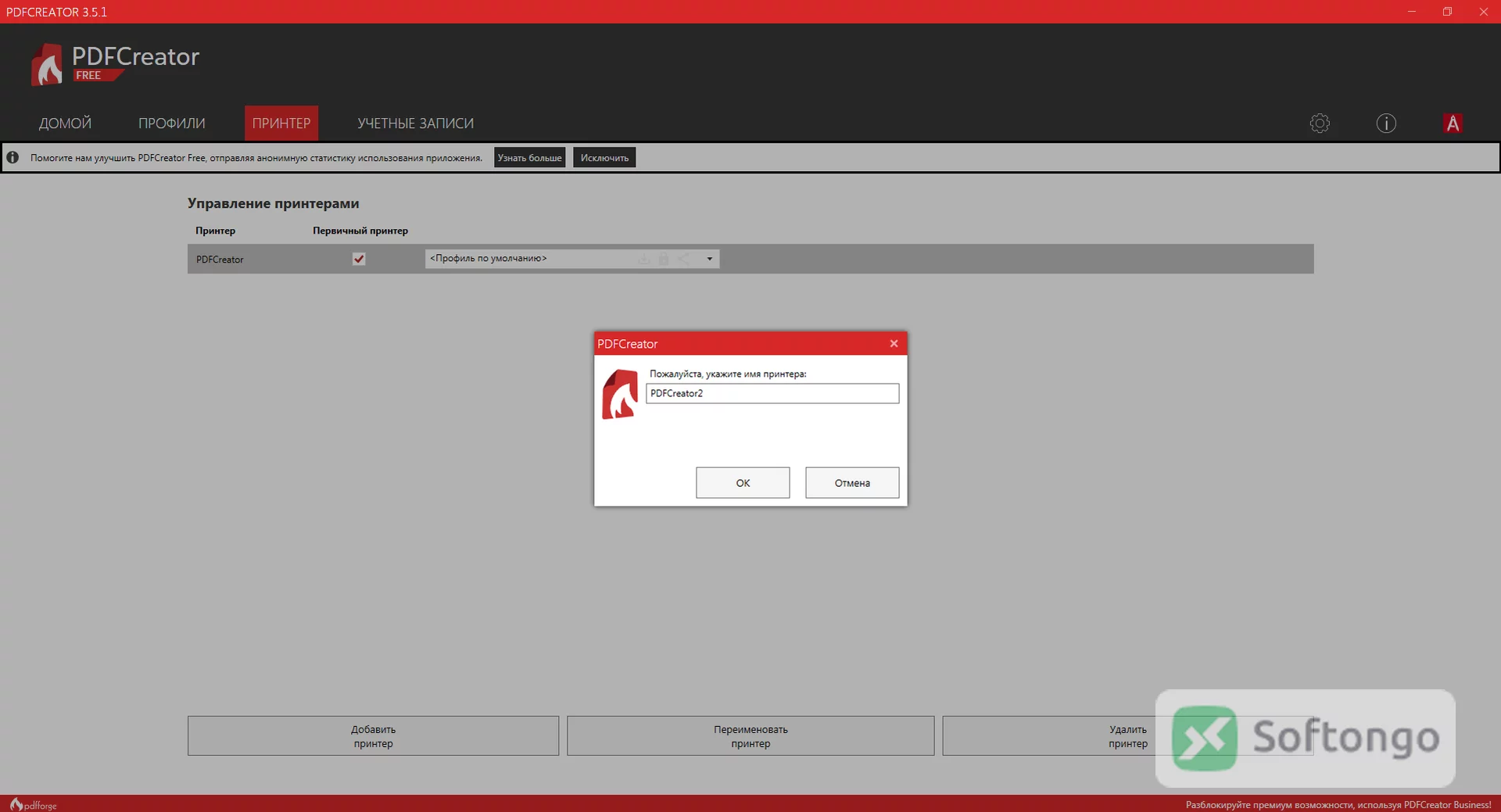Click the pdfforge logo in the status bar
The width and height of the screenshot is (1501, 812).
pyautogui.click(x=33, y=804)
